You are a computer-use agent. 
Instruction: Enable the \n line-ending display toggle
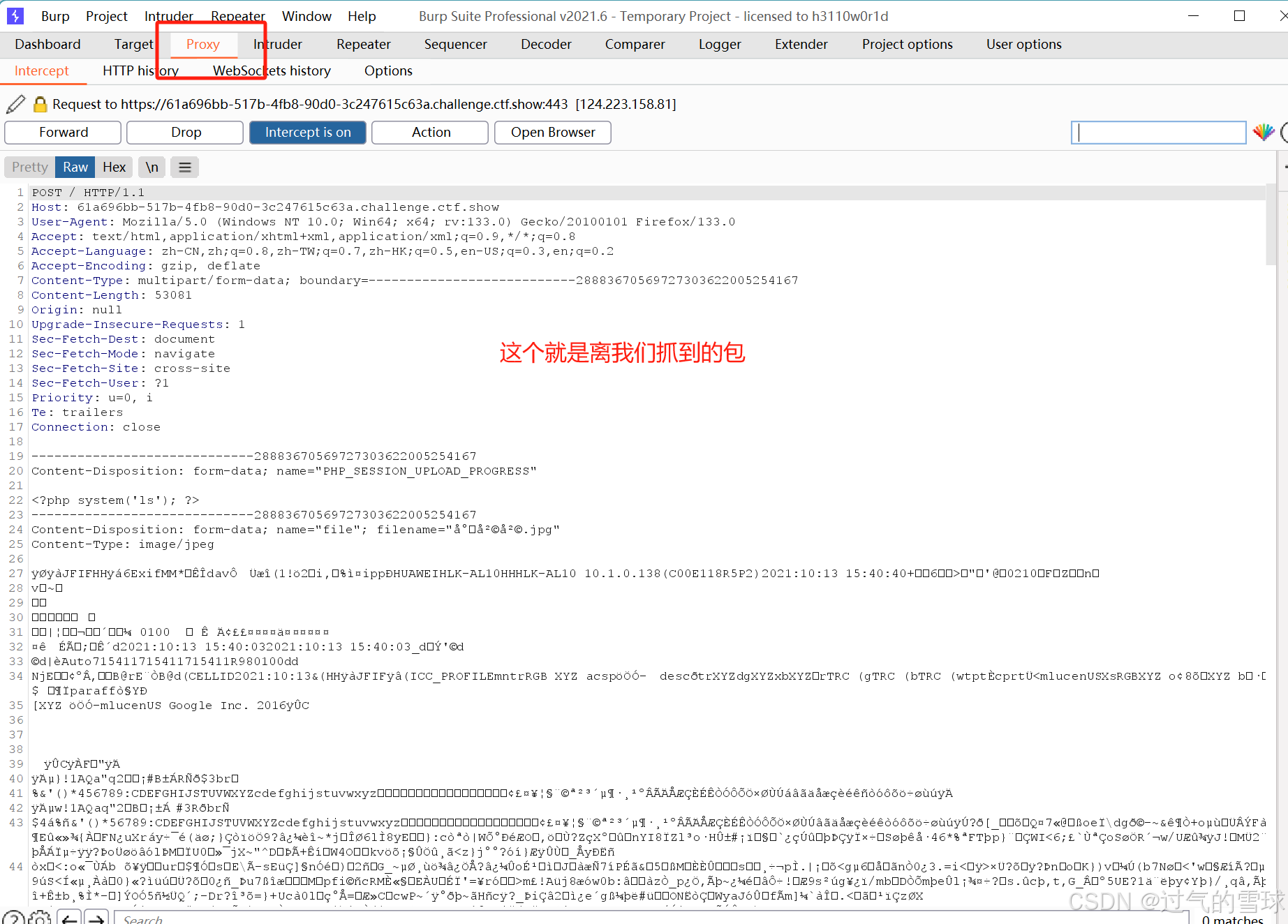[x=151, y=167]
